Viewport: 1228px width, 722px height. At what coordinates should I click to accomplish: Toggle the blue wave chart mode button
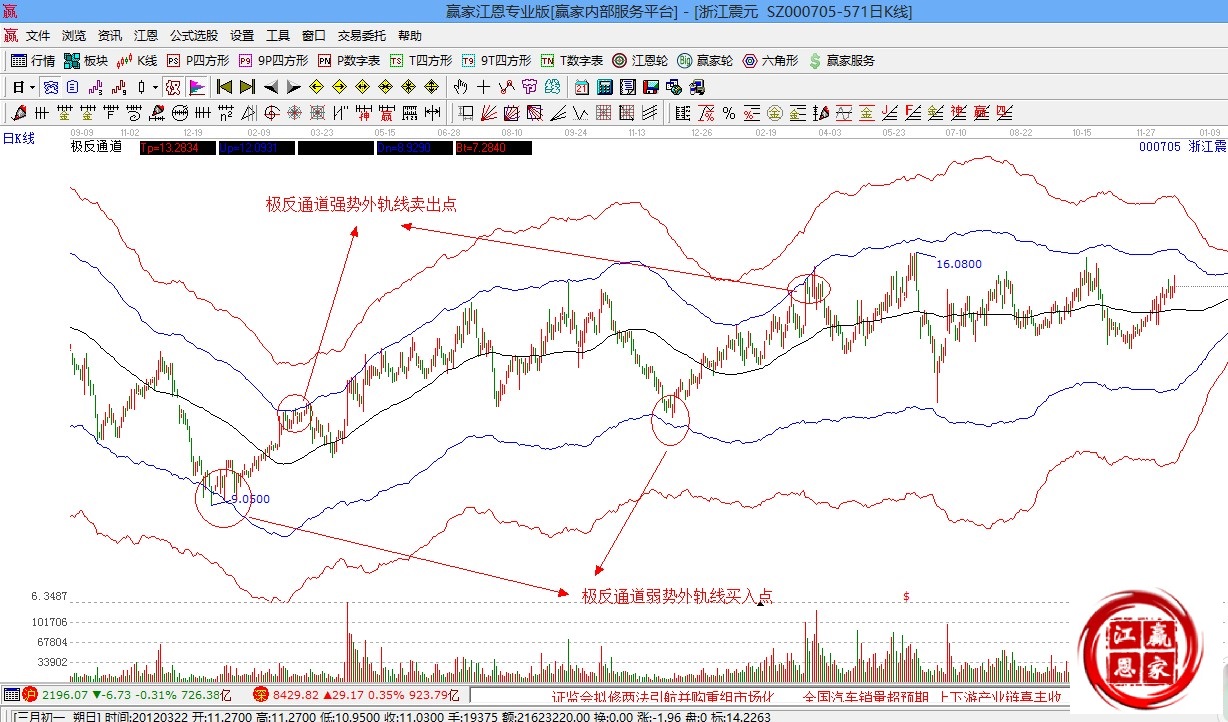(49, 87)
